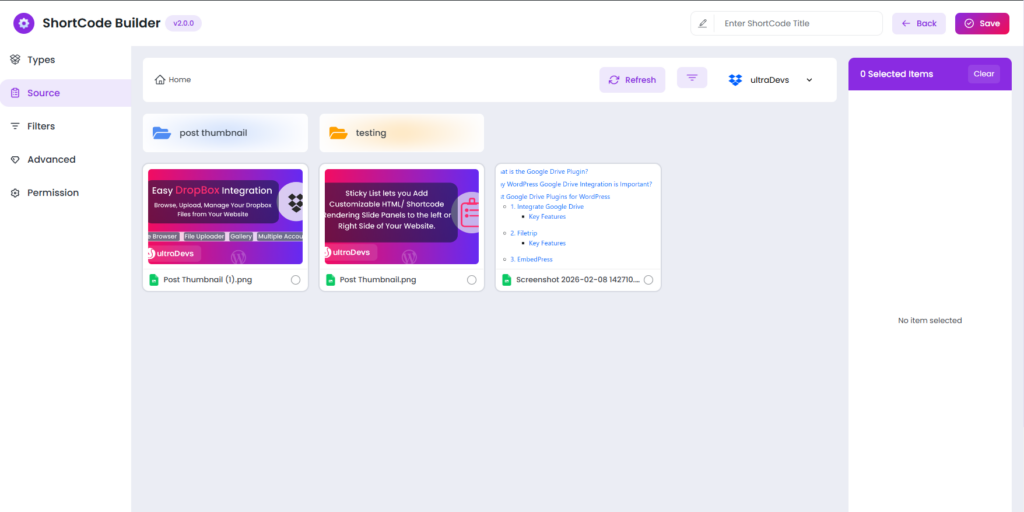Select the Post Thumbnail.png radio button

point(472,280)
